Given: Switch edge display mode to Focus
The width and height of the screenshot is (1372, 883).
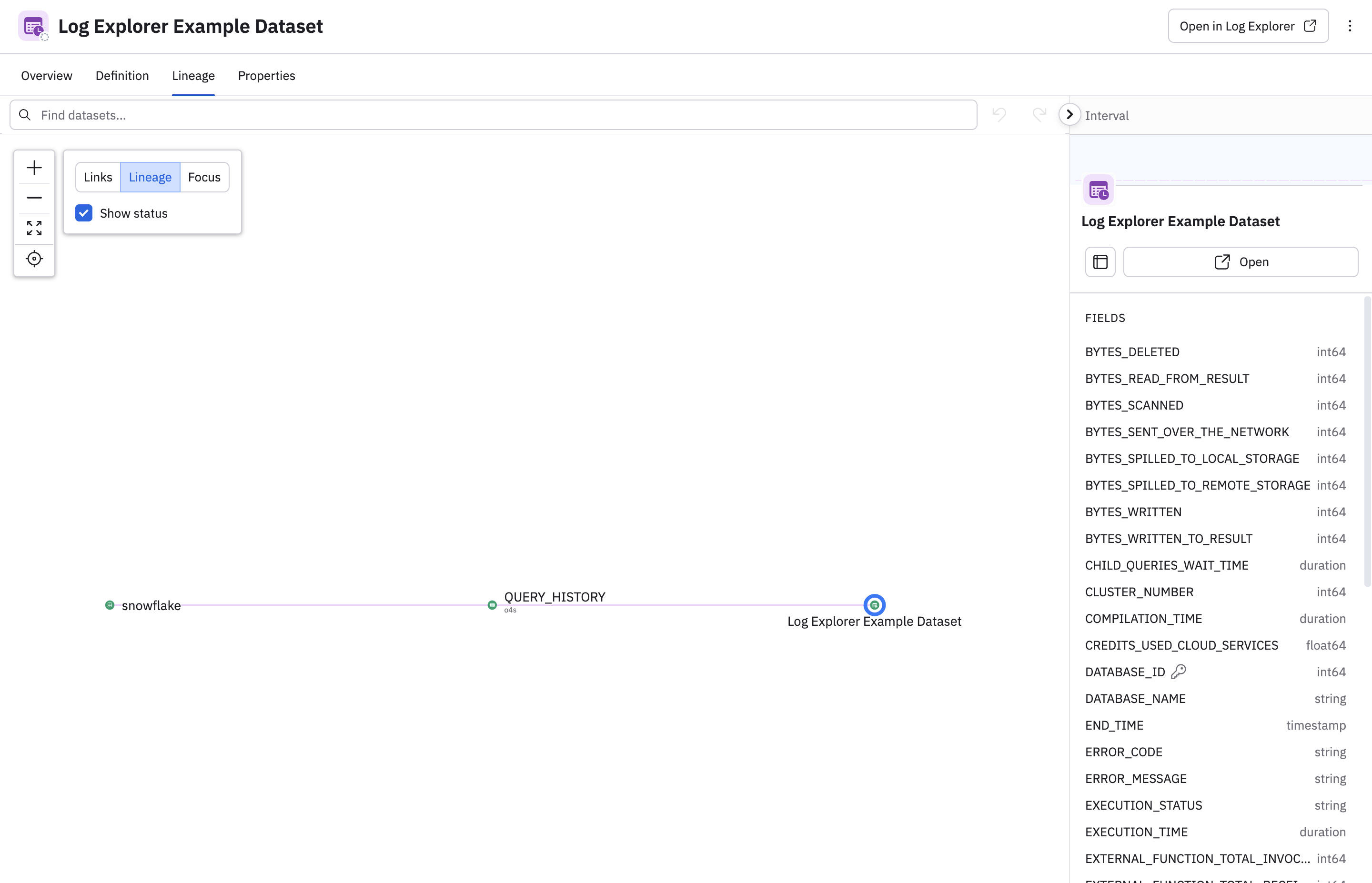Looking at the screenshot, I should tap(204, 177).
